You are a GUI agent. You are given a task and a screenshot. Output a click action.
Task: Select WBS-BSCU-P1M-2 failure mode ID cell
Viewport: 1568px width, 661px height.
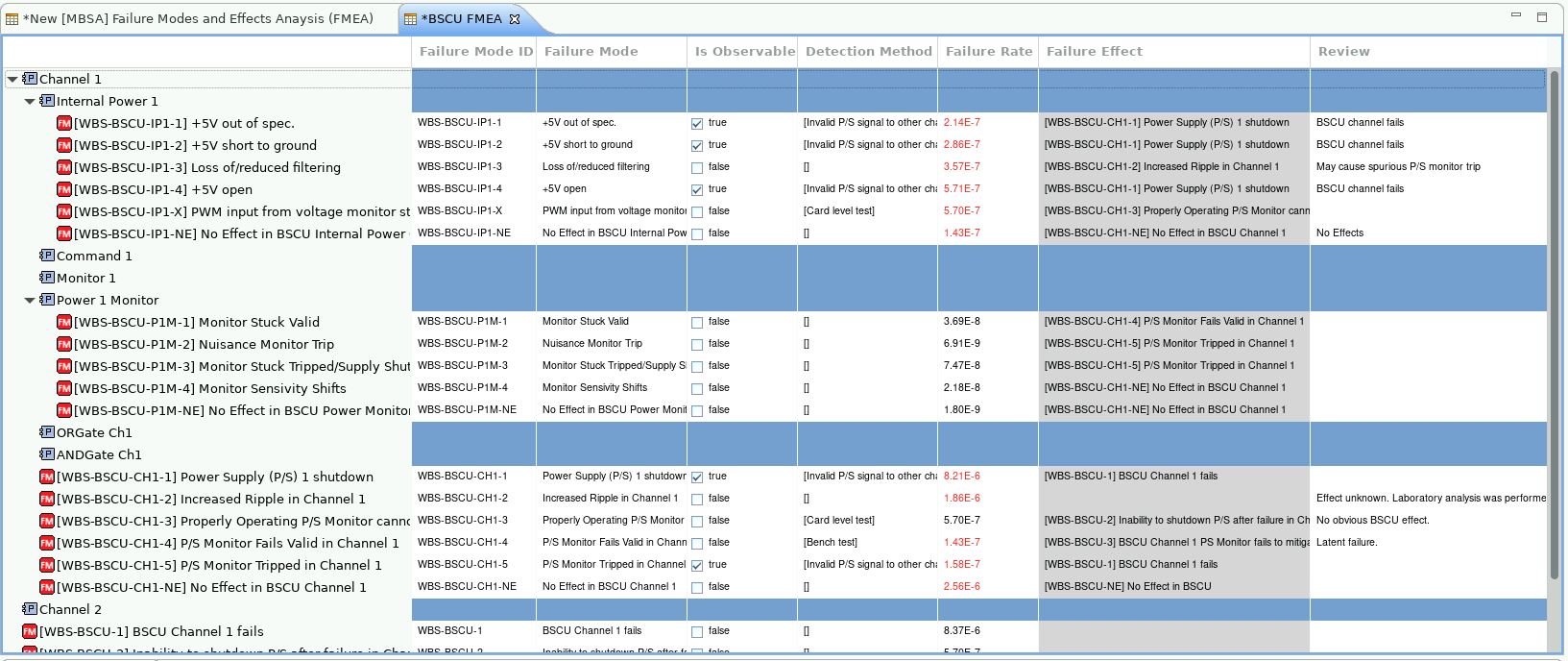474,344
